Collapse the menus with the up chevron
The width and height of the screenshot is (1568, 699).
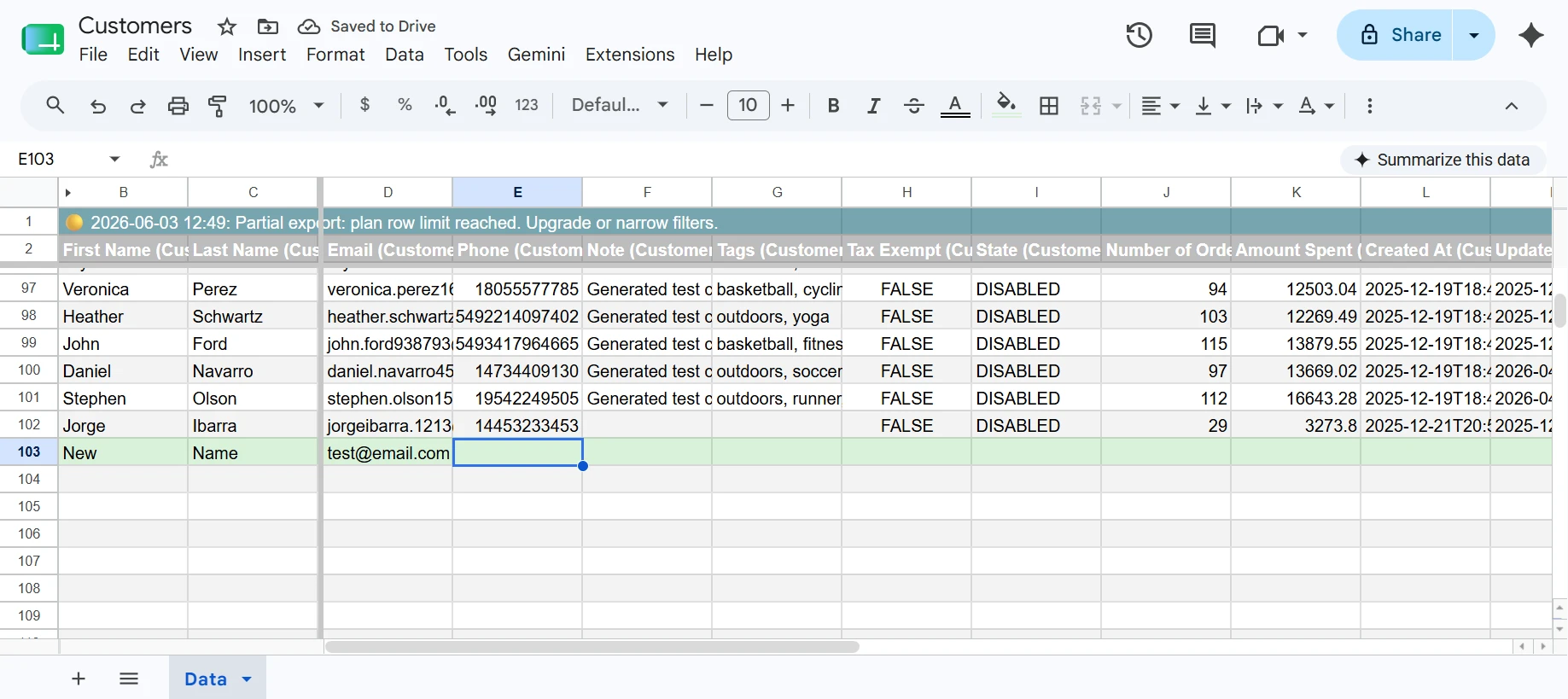(x=1511, y=106)
